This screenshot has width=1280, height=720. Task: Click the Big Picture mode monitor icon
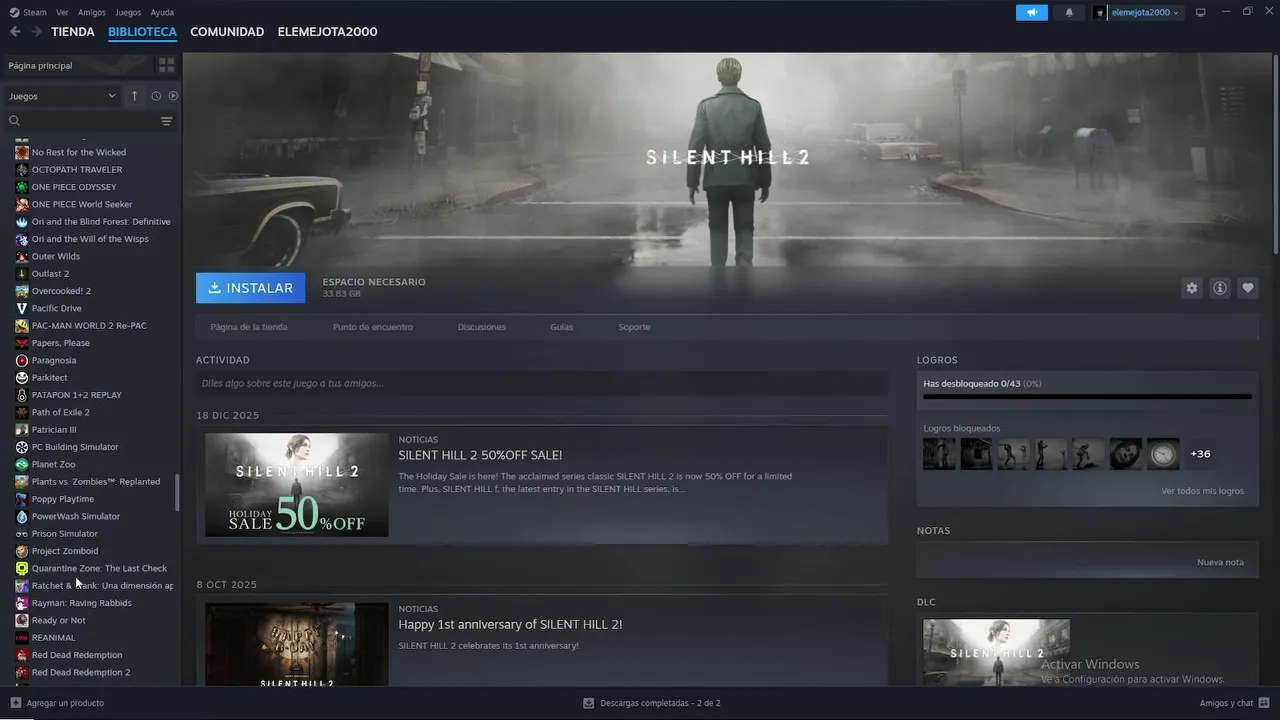(1201, 12)
